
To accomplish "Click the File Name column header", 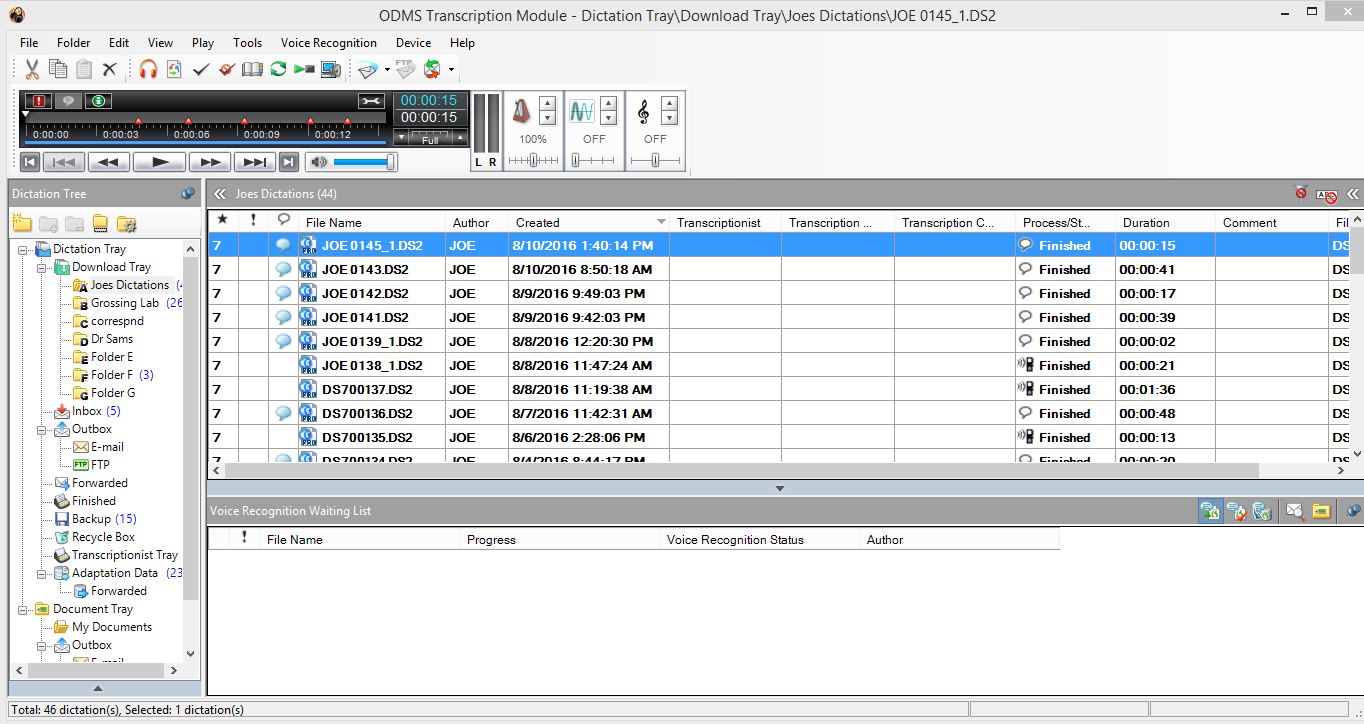I will point(372,222).
